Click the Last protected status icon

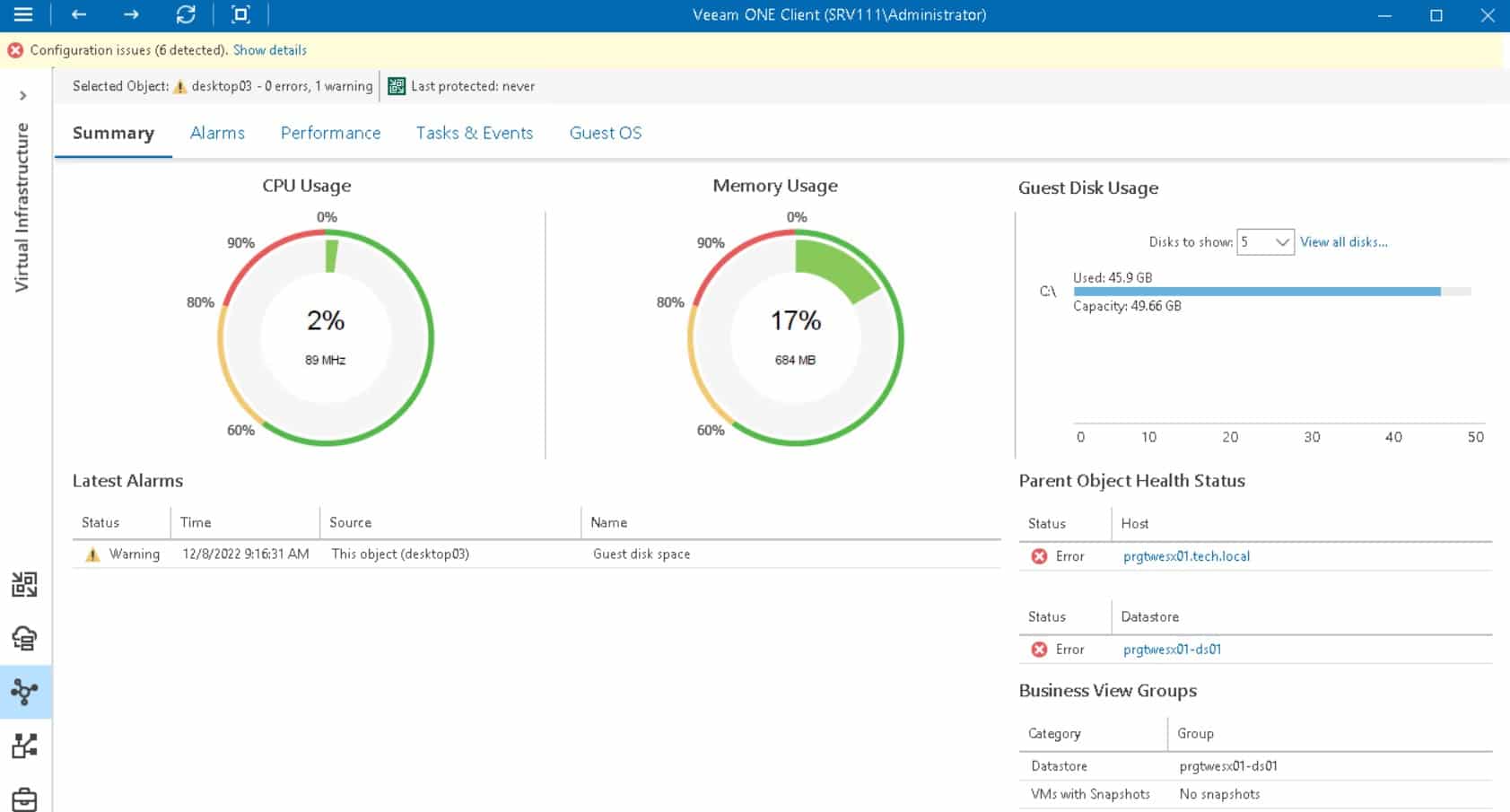pos(397,86)
